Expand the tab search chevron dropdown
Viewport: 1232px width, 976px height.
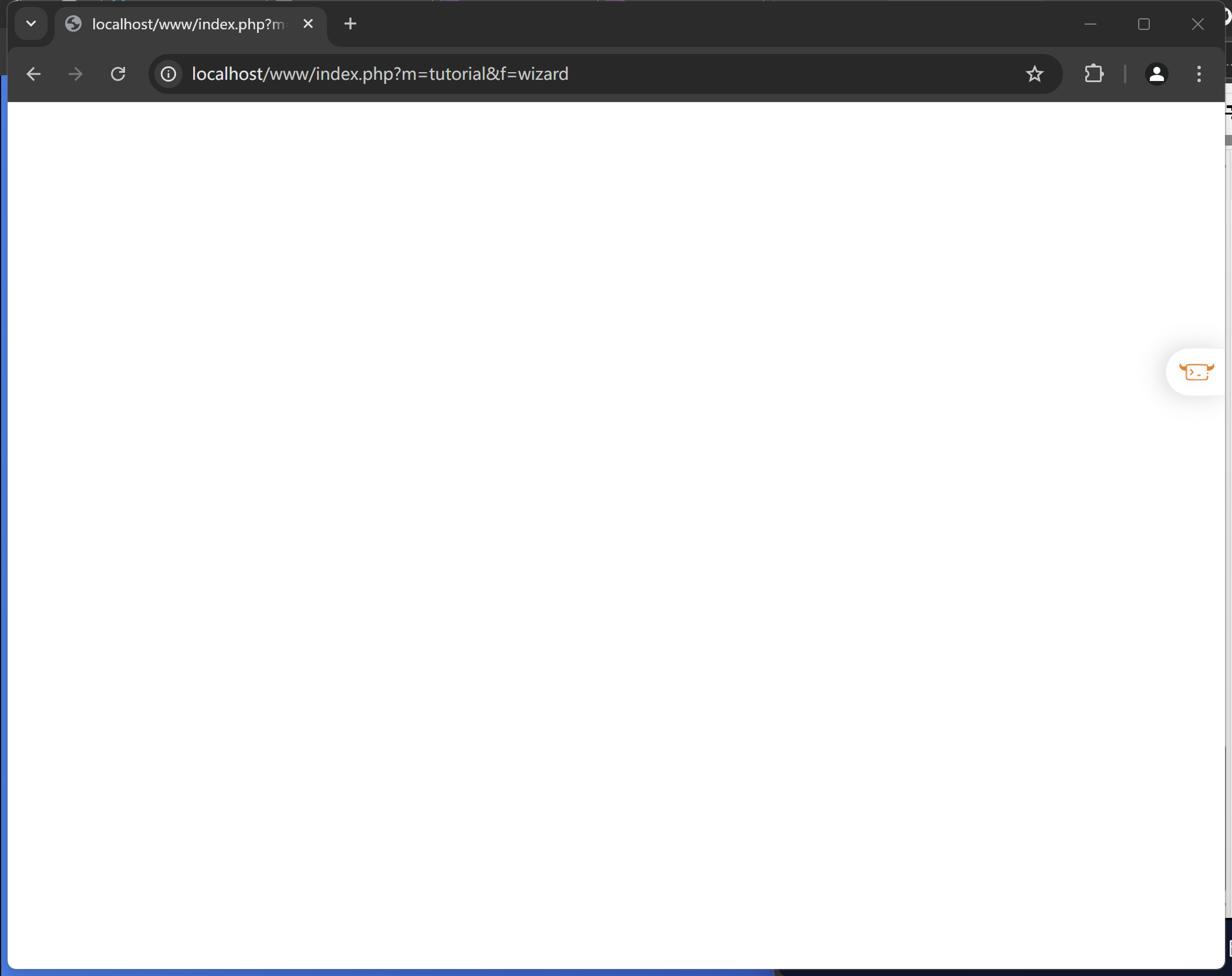(x=31, y=24)
